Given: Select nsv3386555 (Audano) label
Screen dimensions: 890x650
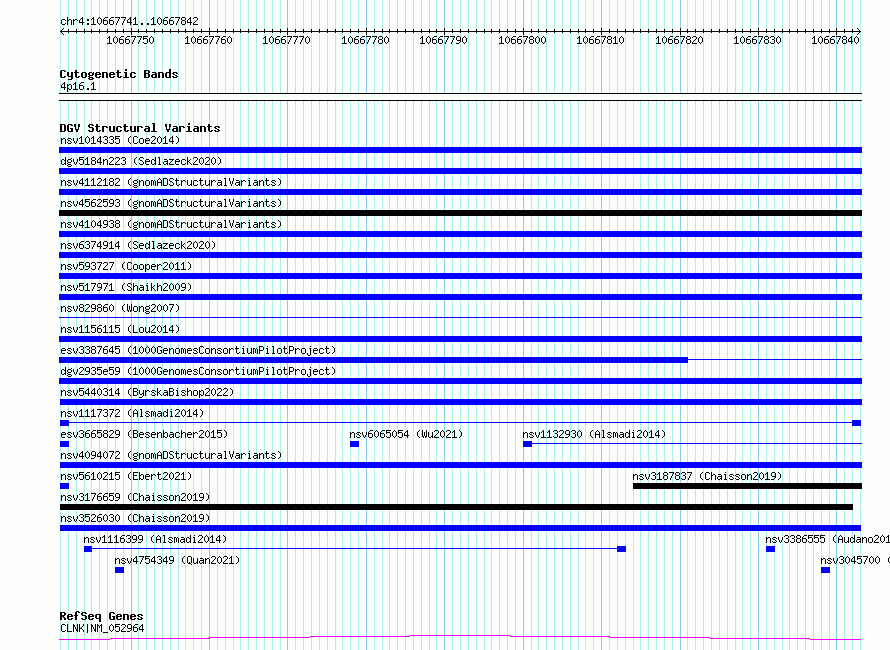Looking at the screenshot, I should pos(828,539).
